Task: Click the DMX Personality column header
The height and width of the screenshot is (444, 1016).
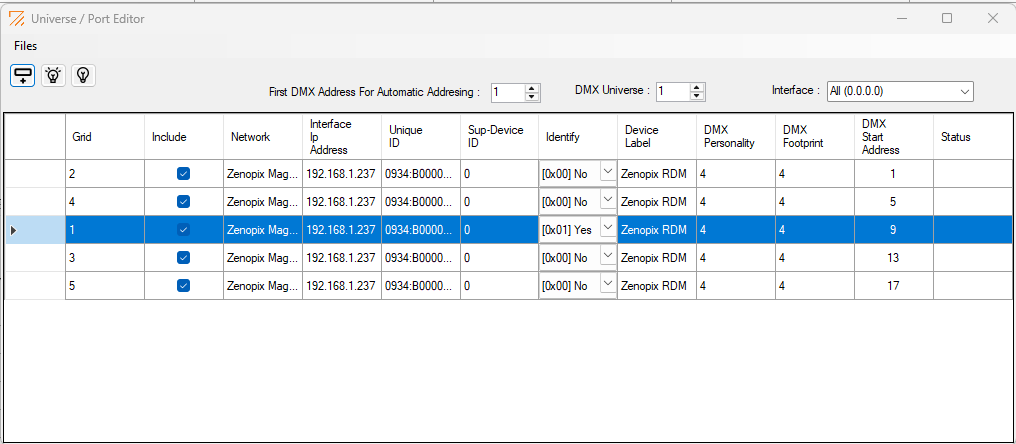Action: pyautogui.click(x=736, y=137)
